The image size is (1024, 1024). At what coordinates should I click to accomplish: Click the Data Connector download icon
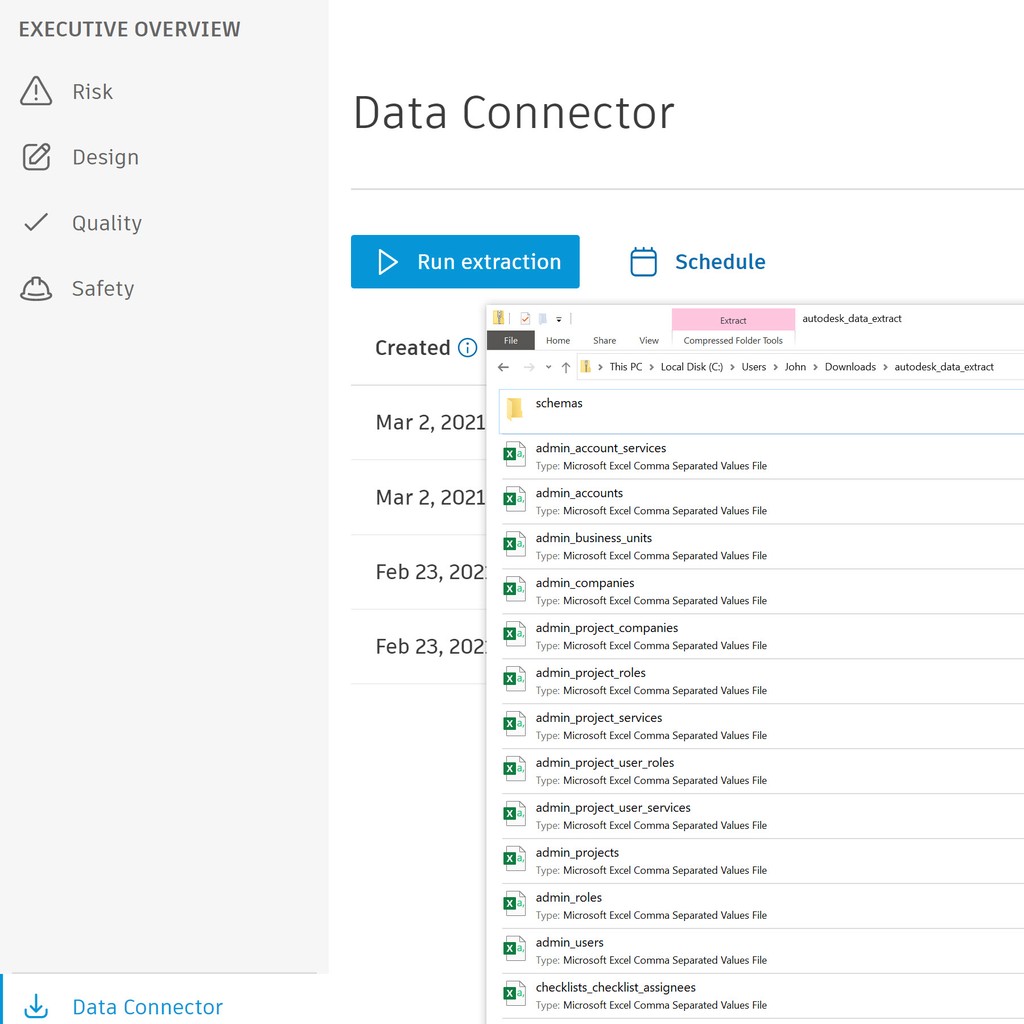(37, 1006)
